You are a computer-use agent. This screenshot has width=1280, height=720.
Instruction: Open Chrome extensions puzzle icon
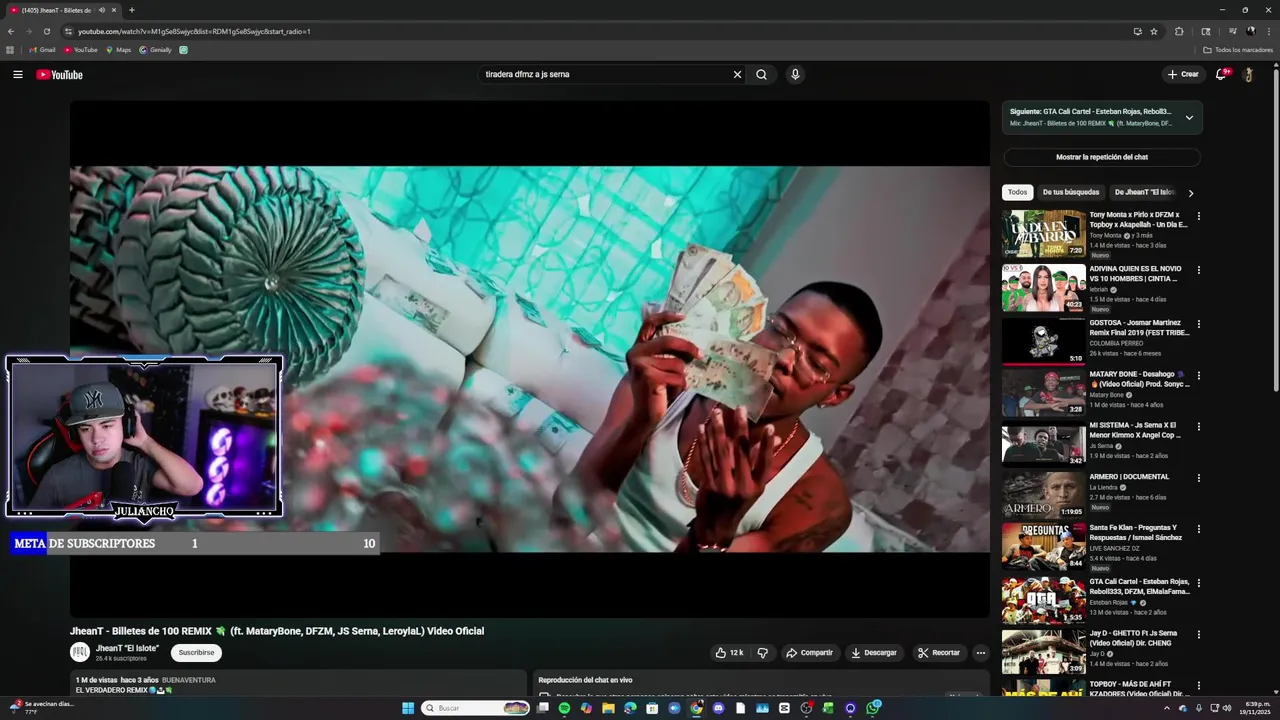(1179, 31)
